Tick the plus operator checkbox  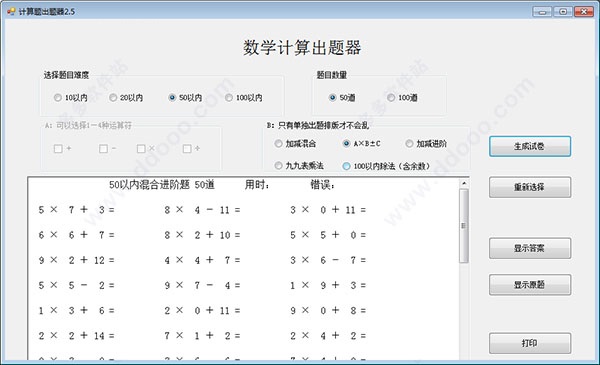(58, 148)
